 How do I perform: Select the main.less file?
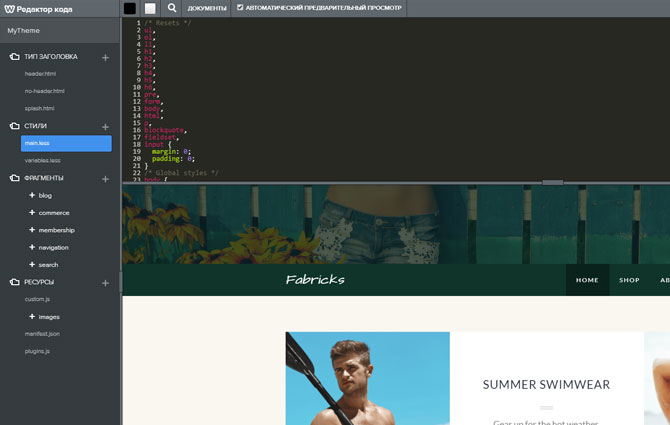pyautogui.click(x=66, y=143)
